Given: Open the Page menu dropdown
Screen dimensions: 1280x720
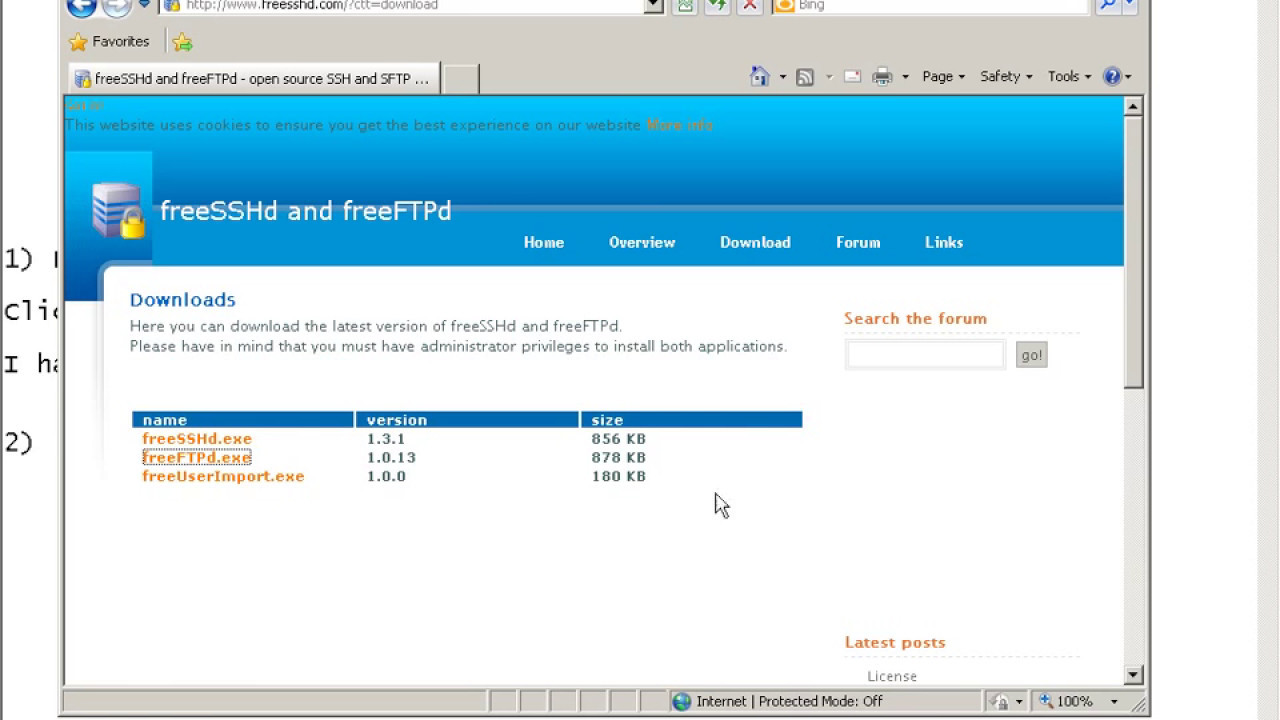Looking at the screenshot, I should tap(943, 77).
